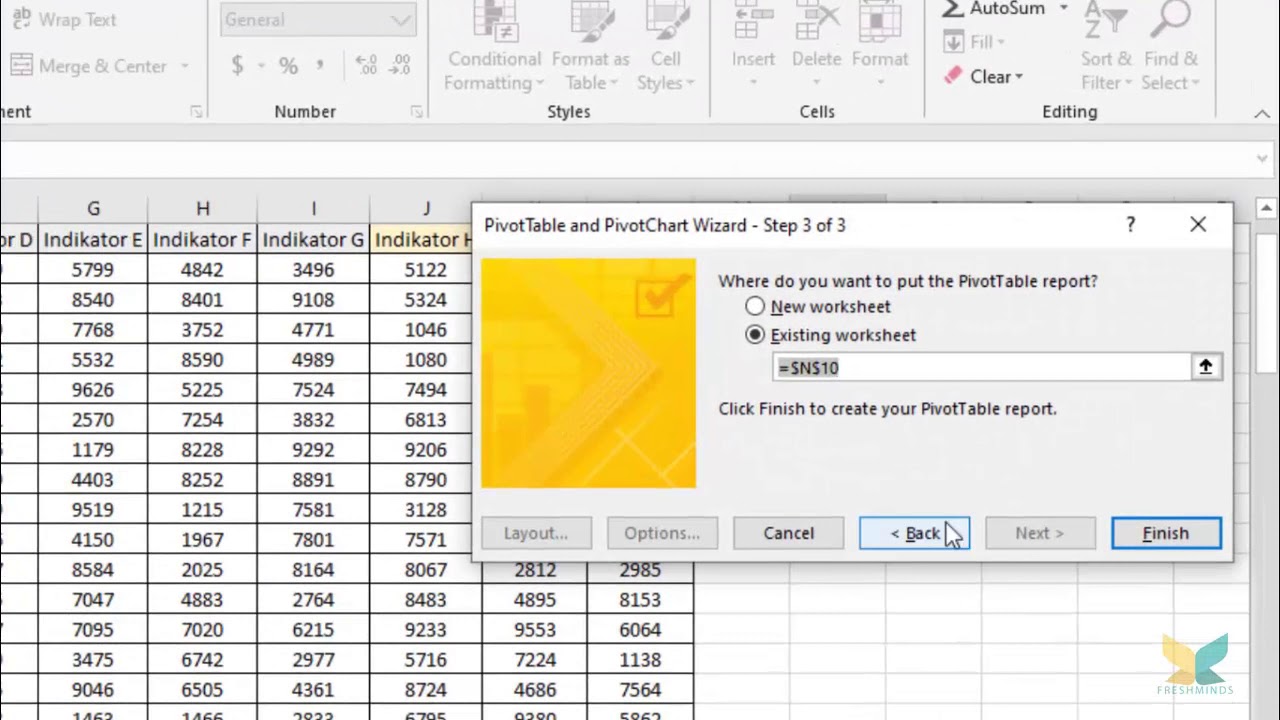Select the cell containing 8401
The height and width of the screenshot is (720, 1280).
click(x=203, y=299)
